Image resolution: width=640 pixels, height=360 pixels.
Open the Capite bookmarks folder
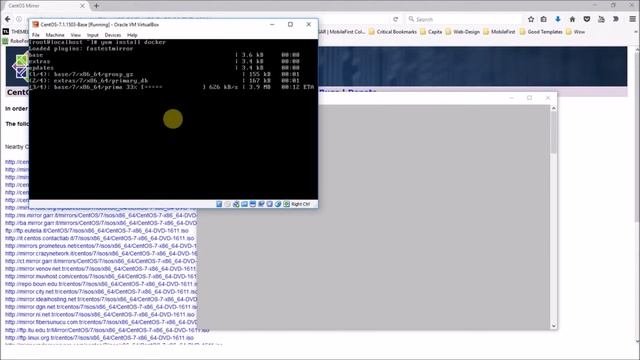click(x=431, y=32)
